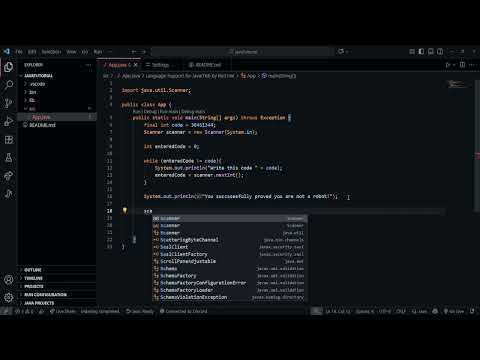480x360 pixels.
Task: Open the Testing flask view
Action: click(9, 157)
